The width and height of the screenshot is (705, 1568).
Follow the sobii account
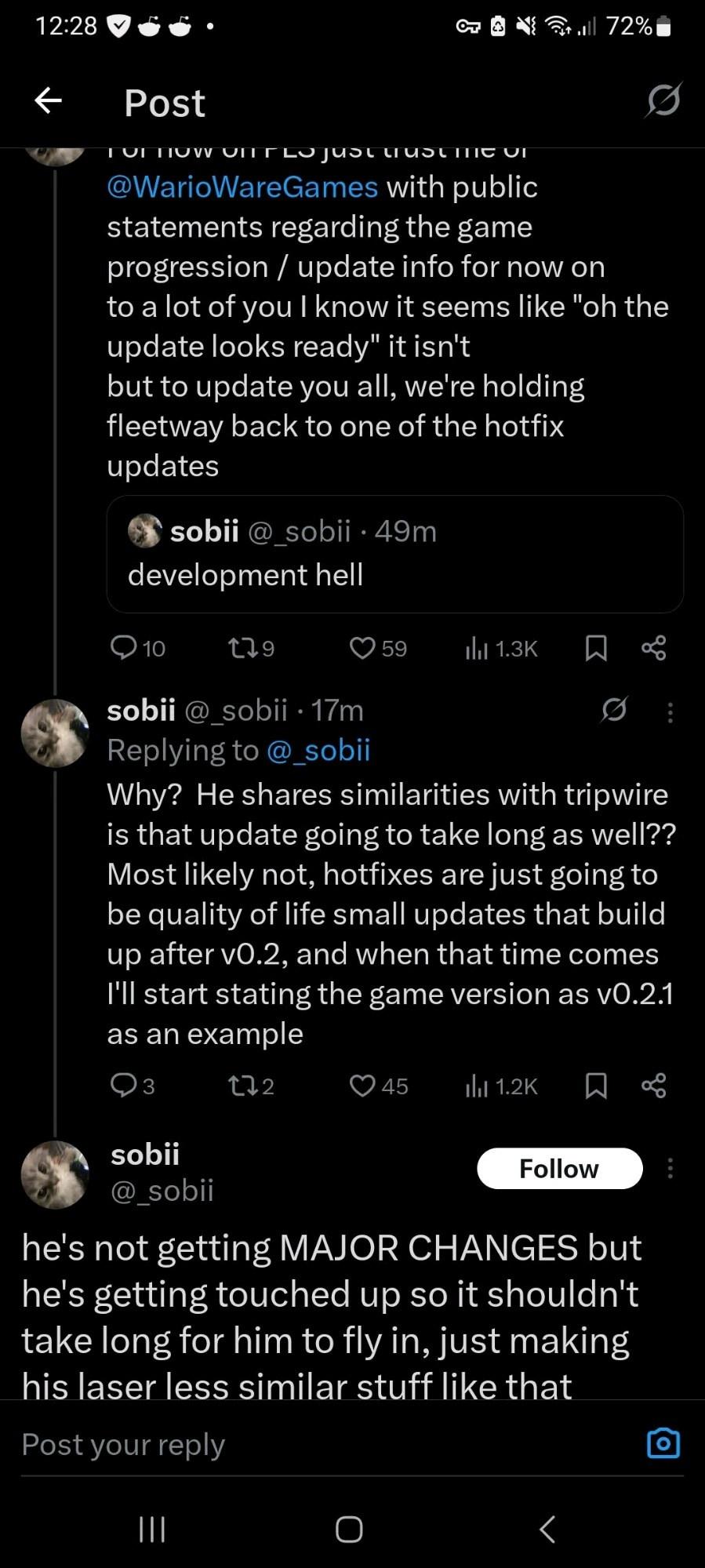[559, 1168]
